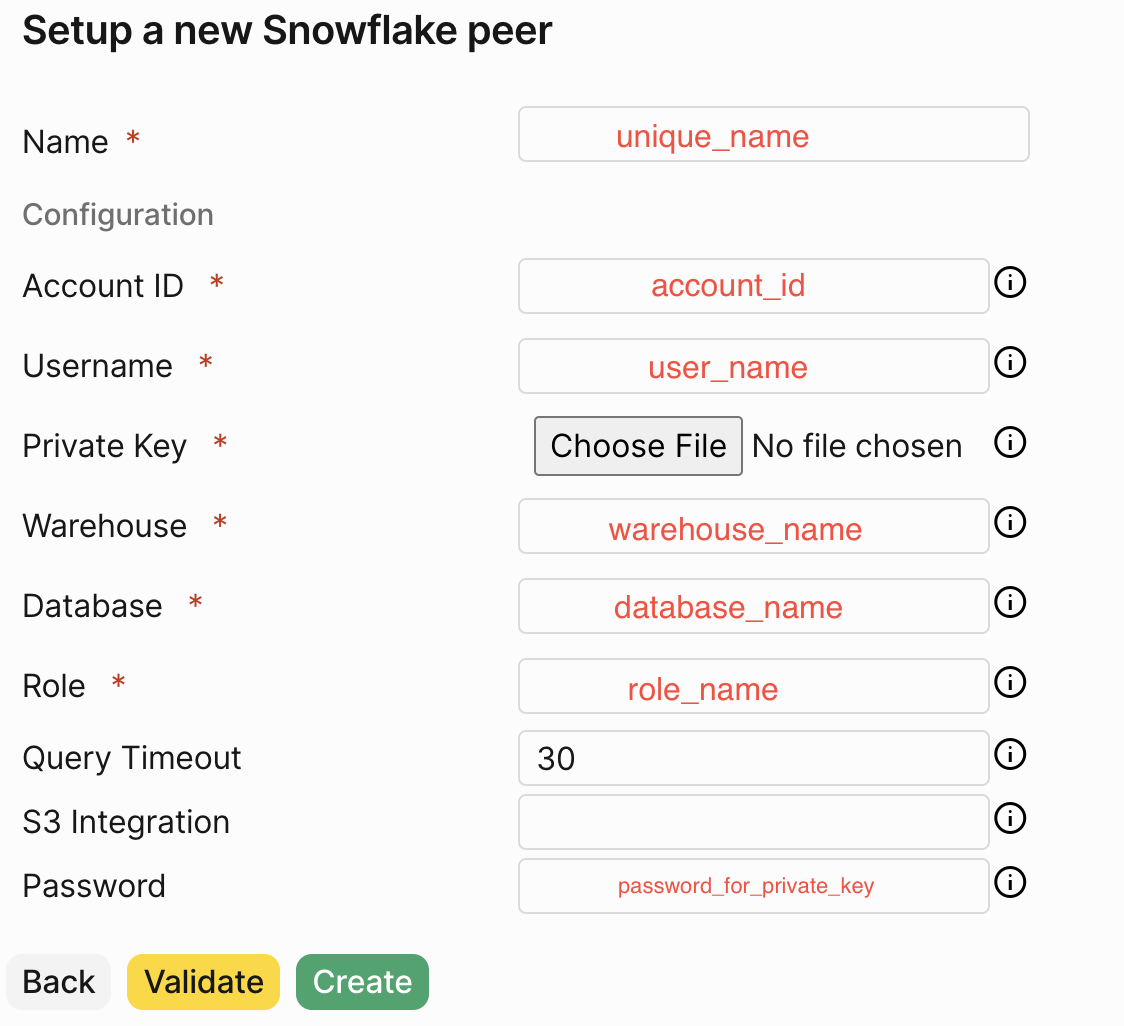Image resolution: width=1124 pixels, height=1026 pixels.
Task: Show info tooltip for Username field
Action: pyautogui.click(x=1010, y=362)
